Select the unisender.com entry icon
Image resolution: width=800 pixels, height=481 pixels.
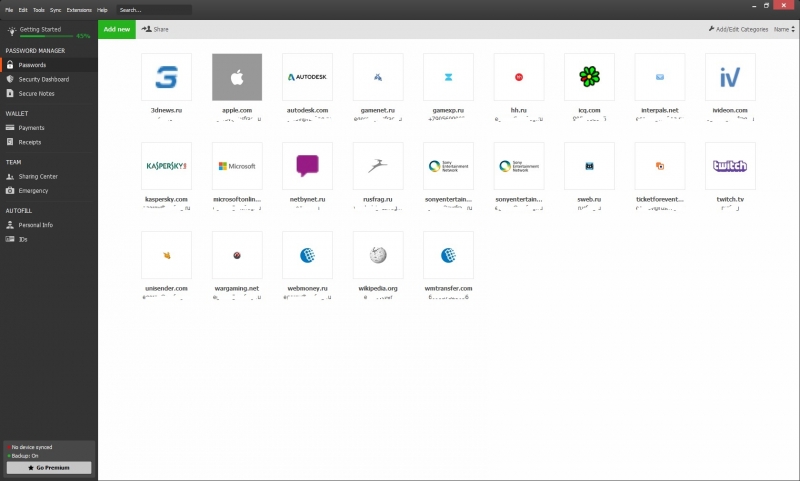[166, 255]
